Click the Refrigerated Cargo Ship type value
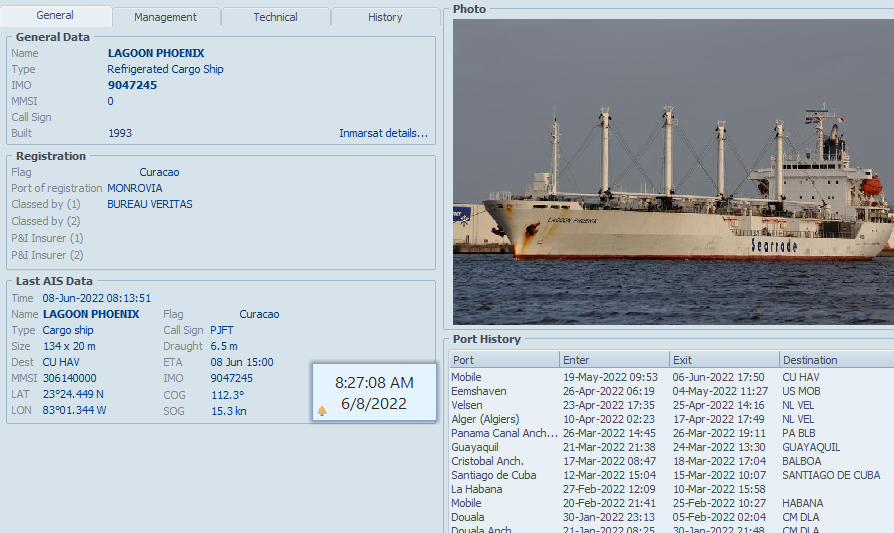This screenshot has height=533, width=894. click(x=165, y=69)
